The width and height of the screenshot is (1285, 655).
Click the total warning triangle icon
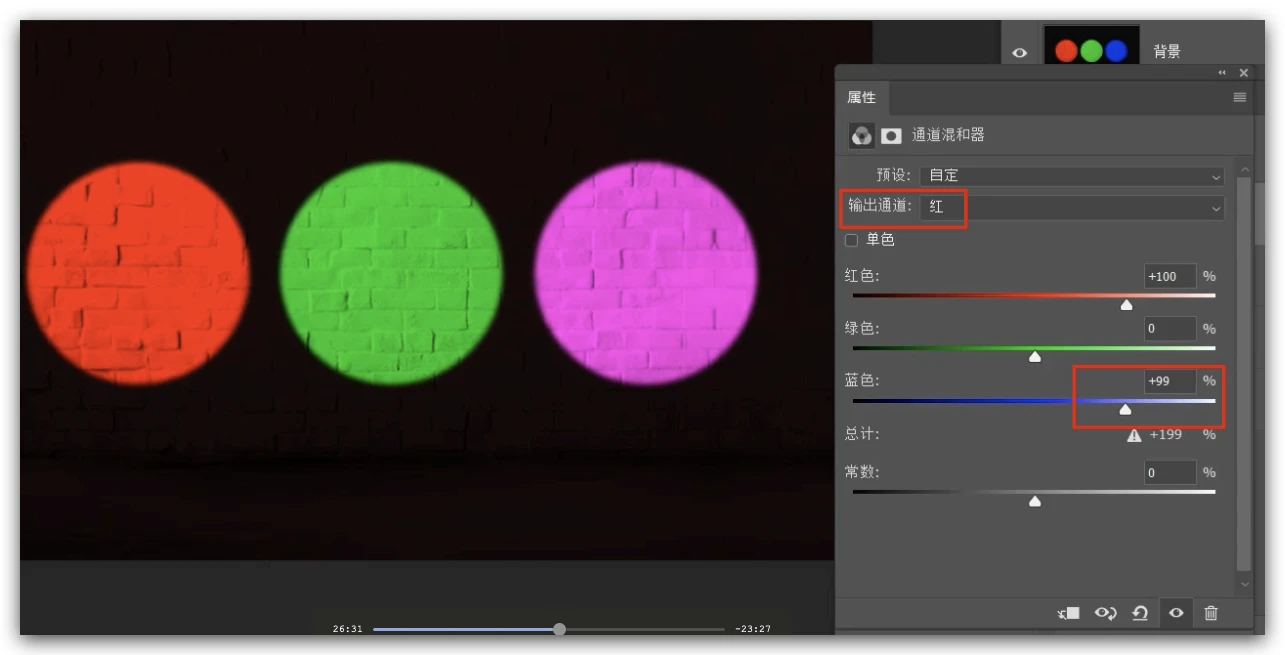(x=1134, y=435)
